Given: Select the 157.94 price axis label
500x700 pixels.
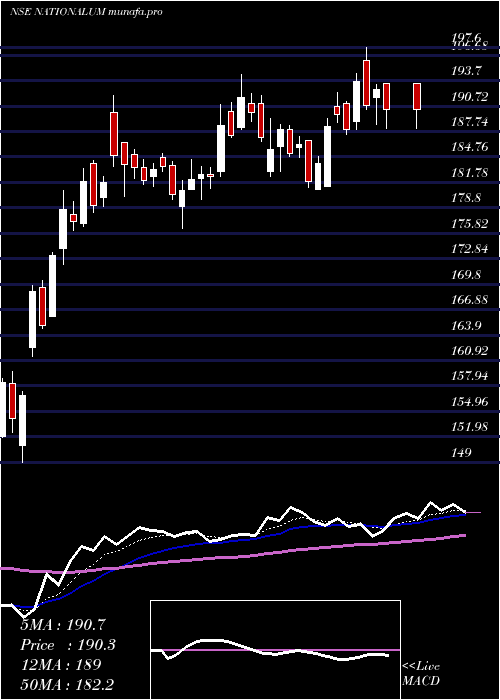Looking at the screenshot, I should click(470, 376).
